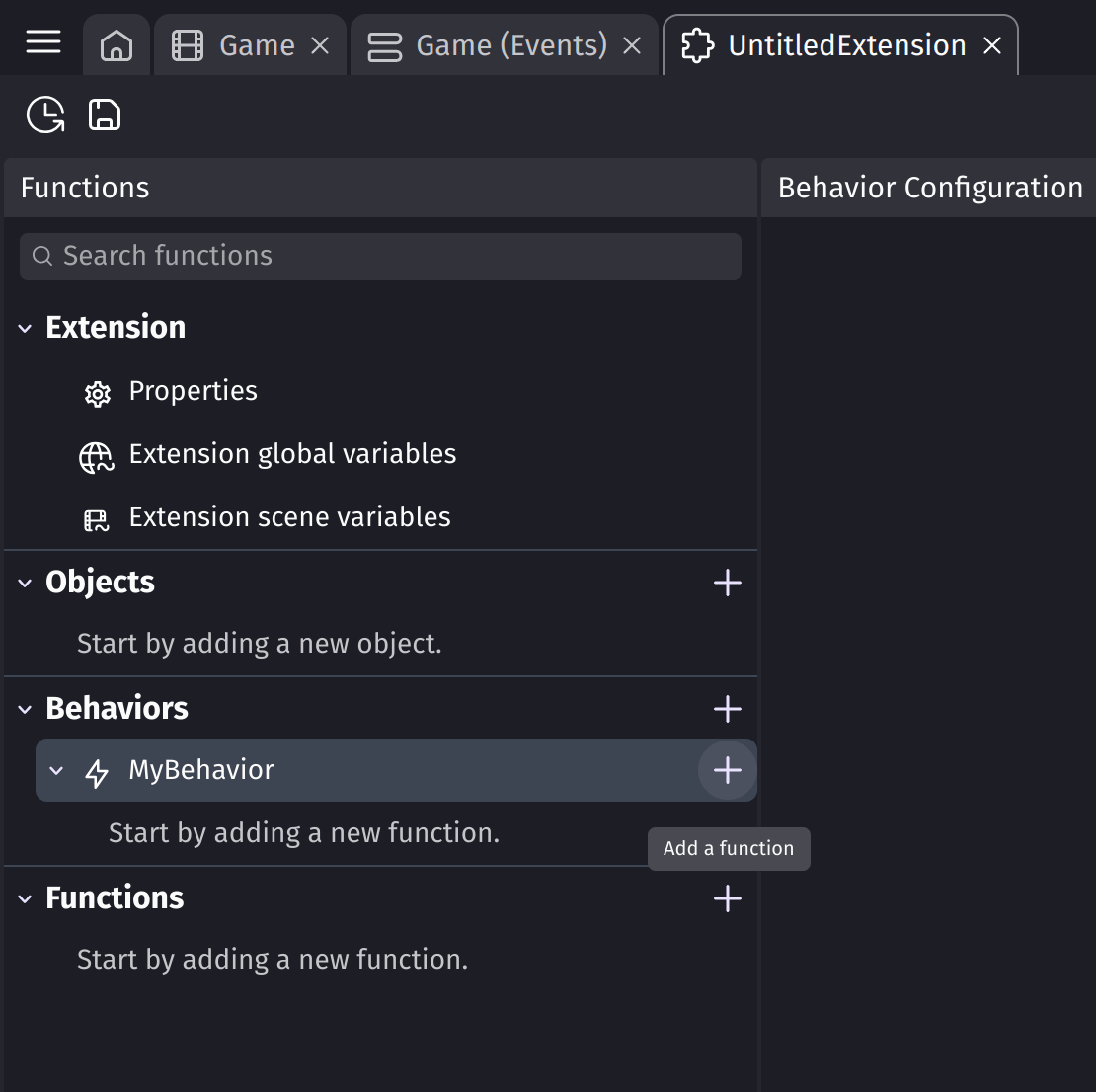This screenshot has width=1096, height=1092.
Task: Click the MyBehavior lightning bolt icon
Action: 97,773
